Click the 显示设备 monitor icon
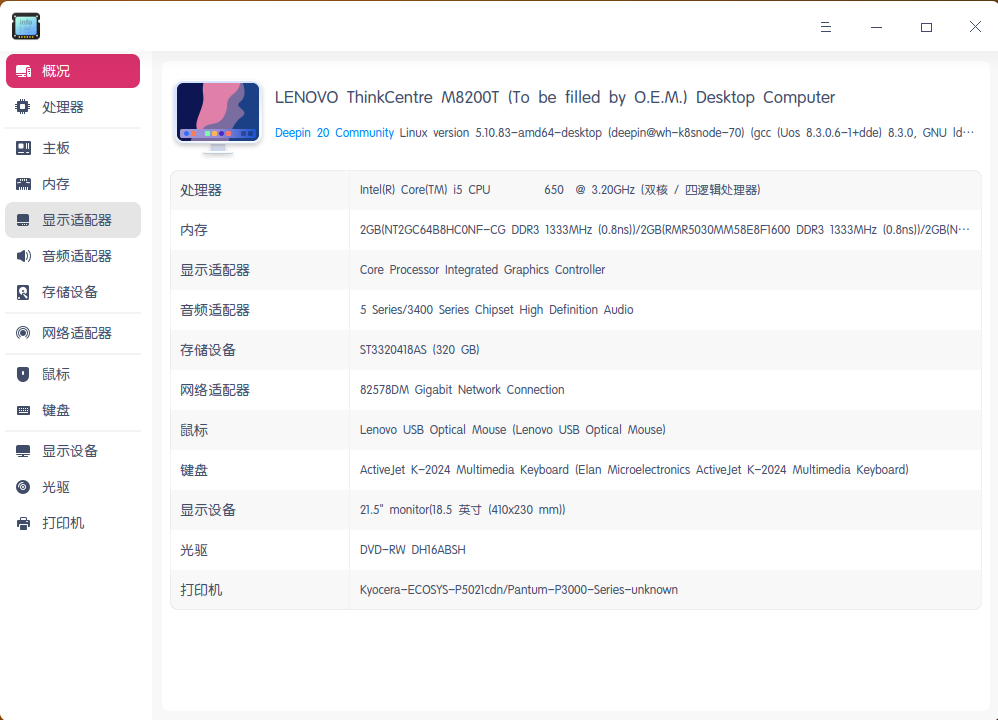This screenshot has height=720, width=998. (x=22, y=451)
